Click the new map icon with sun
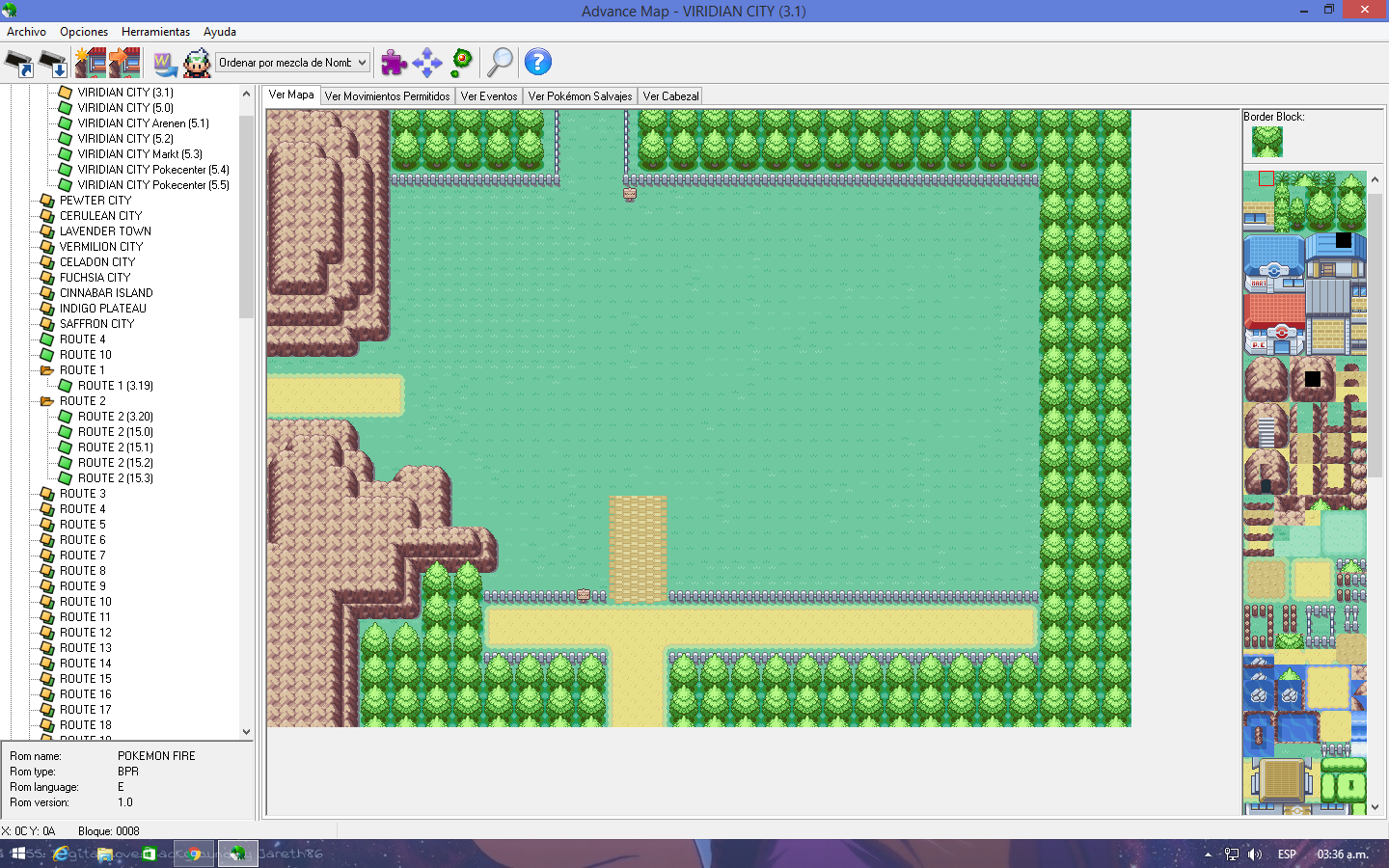This screenshot has height=868, width=1389. pos(90,64)
